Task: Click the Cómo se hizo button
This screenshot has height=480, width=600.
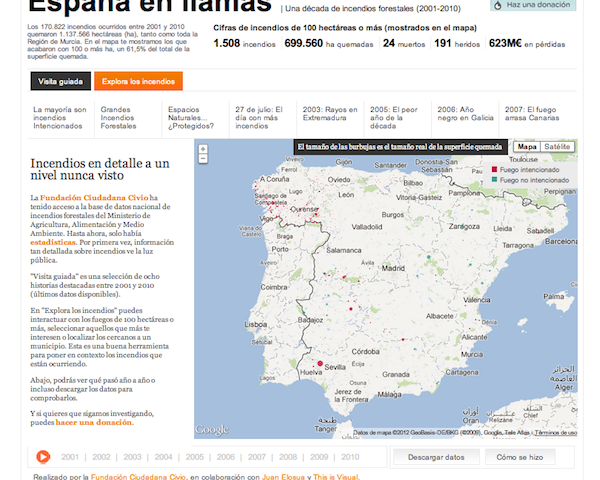Action: (520, 457)
